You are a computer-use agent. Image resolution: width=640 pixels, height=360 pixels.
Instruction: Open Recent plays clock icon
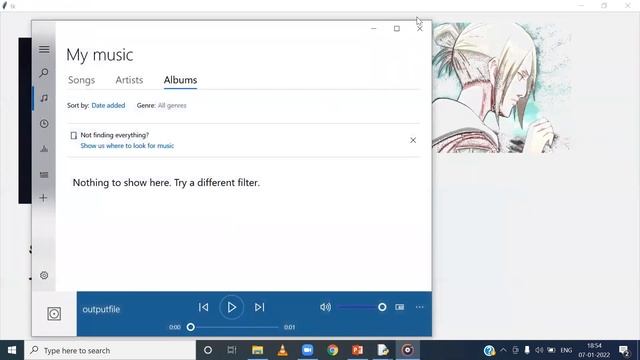[44, 124]
